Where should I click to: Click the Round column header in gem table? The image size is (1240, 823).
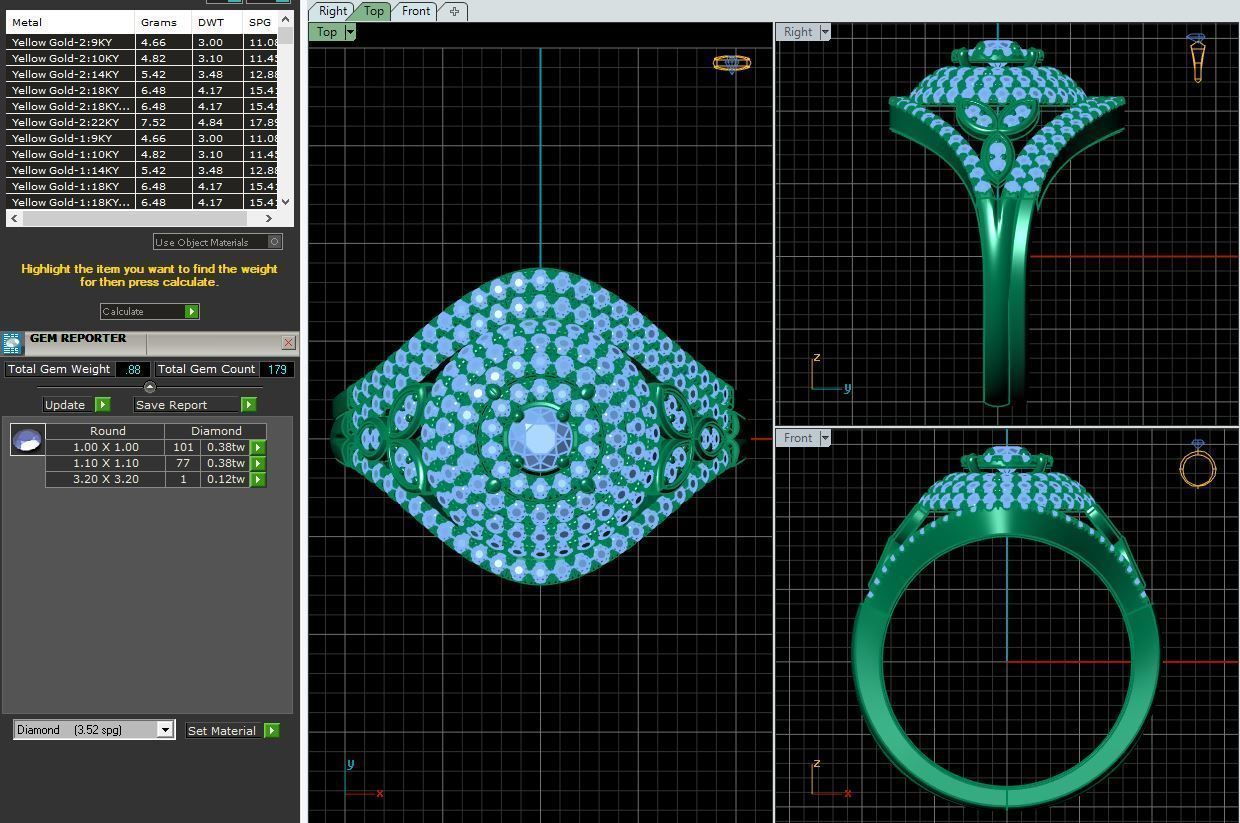[x=107, y=431]
